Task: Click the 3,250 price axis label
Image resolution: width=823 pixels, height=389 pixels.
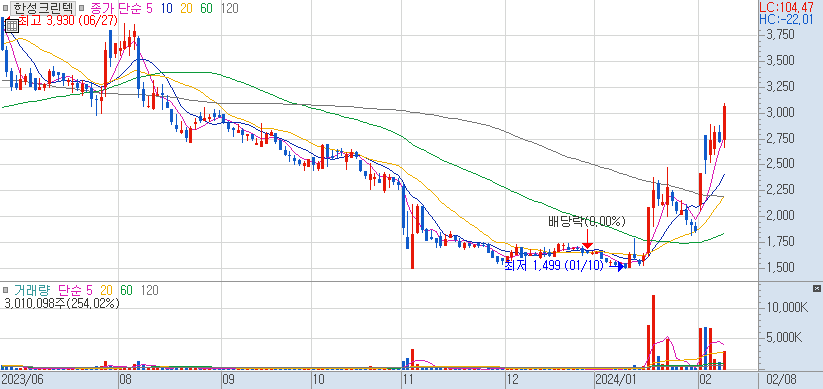Action: pyautogui.click(x=780, y=87)
